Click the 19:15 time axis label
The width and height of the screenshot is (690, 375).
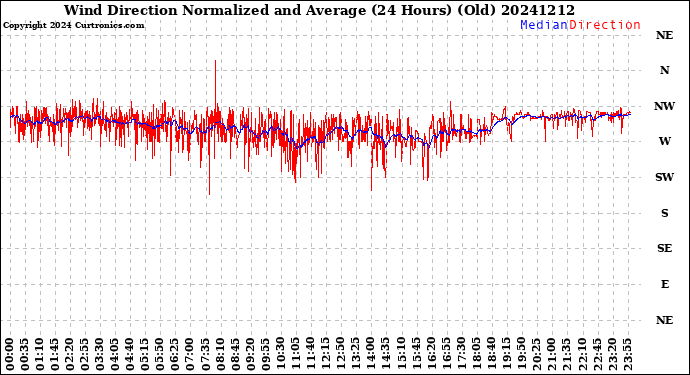tap(506, 355)
